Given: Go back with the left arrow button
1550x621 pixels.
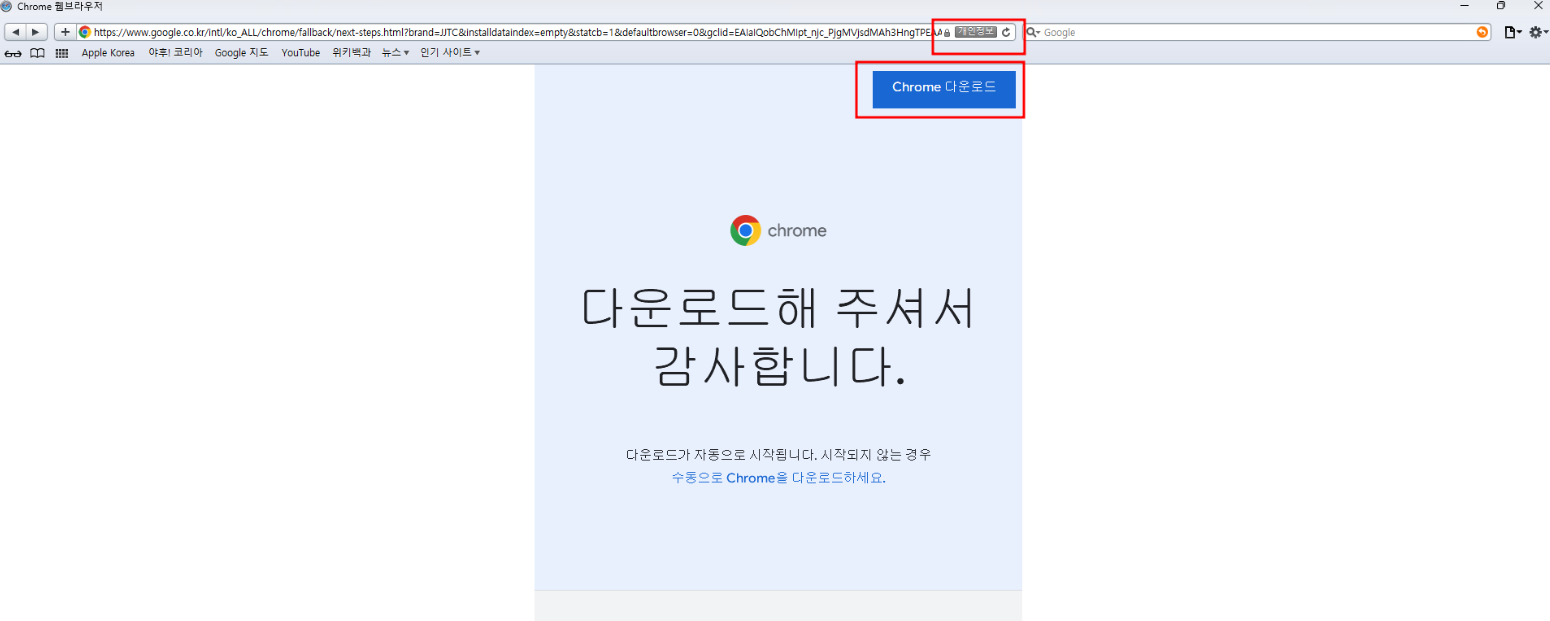Looking at the screenshot, I should pyautogui.click(x=16, y=32).
